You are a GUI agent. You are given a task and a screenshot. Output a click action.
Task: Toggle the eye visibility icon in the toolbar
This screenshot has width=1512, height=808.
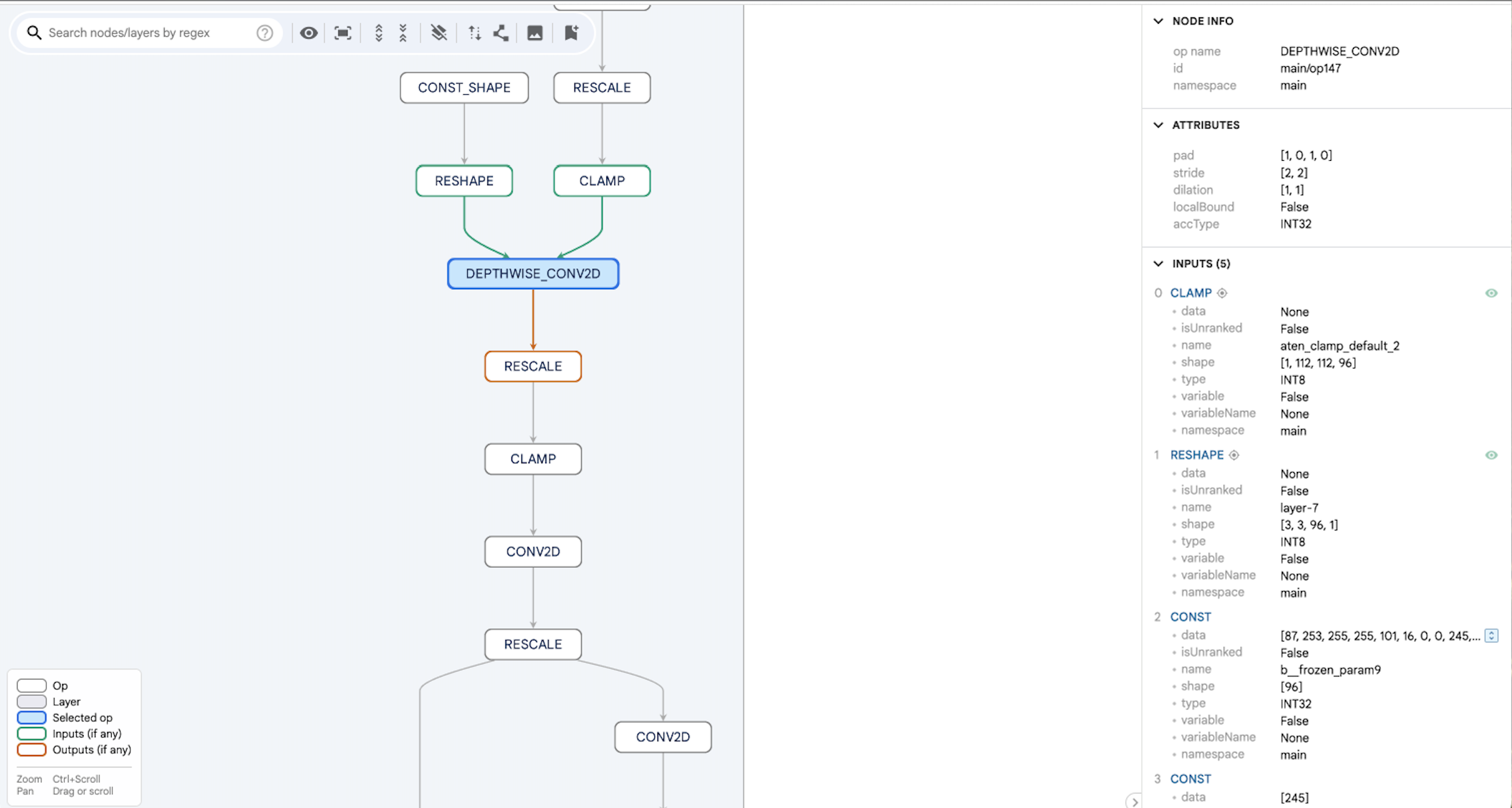click(x=309, y=32)
